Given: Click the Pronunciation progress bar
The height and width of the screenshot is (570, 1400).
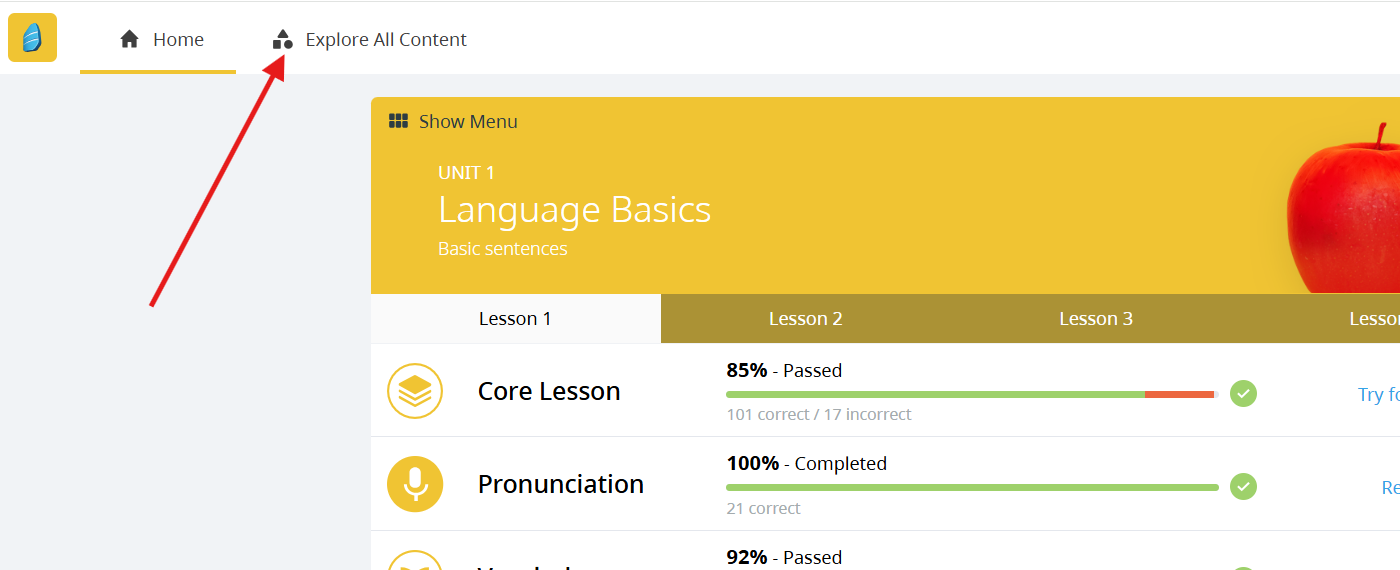Looking at the screenshot, I should point(973,487).
